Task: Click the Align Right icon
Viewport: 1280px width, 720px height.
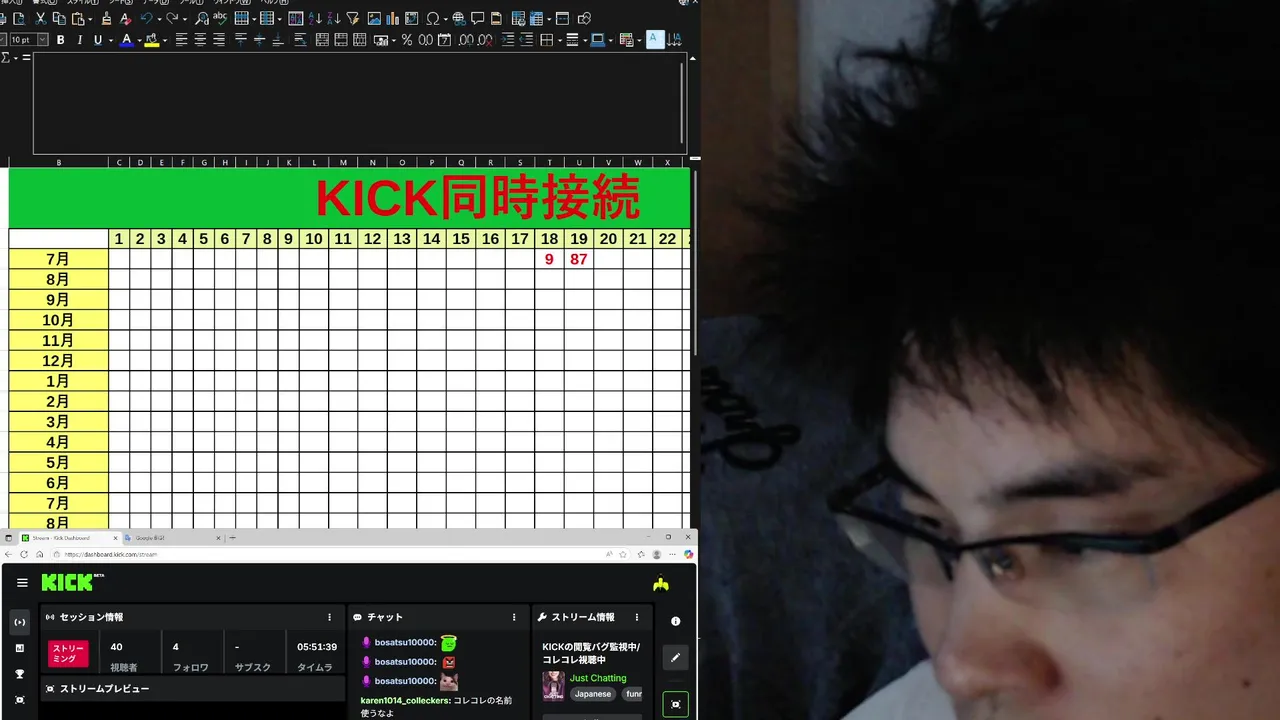Action: (219, 40)
